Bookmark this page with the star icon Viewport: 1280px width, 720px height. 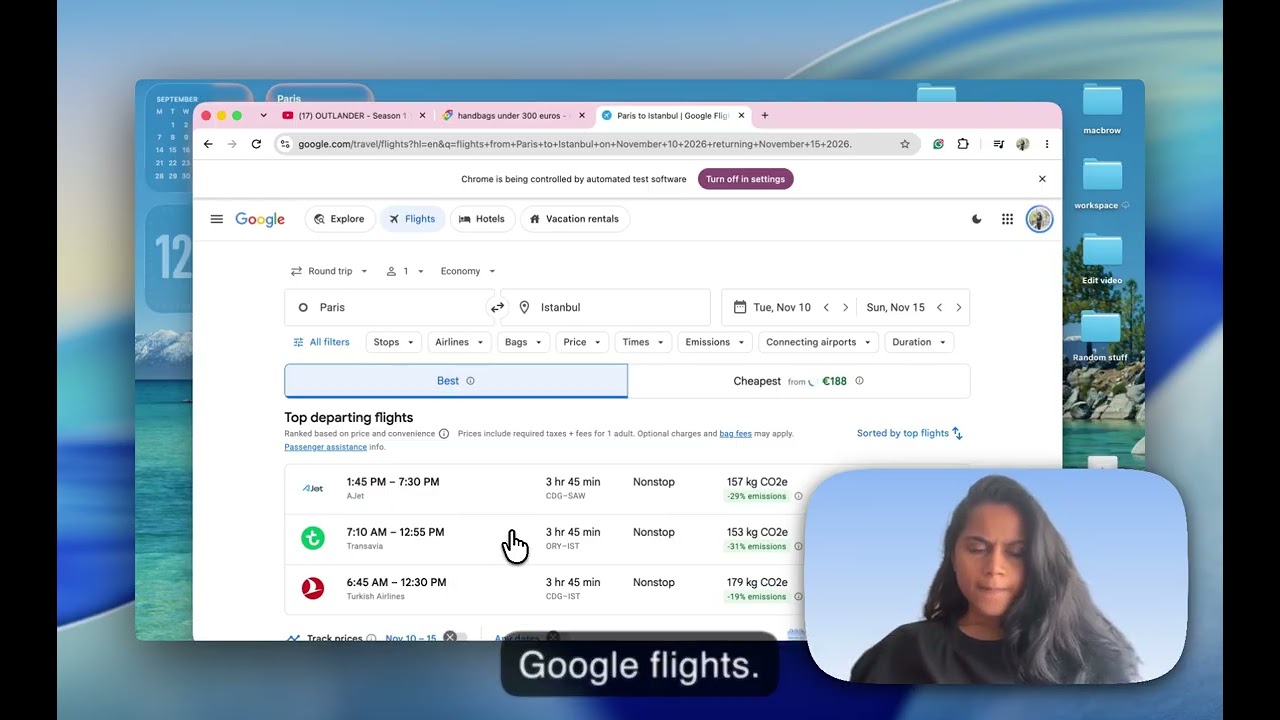click(905, 144)
